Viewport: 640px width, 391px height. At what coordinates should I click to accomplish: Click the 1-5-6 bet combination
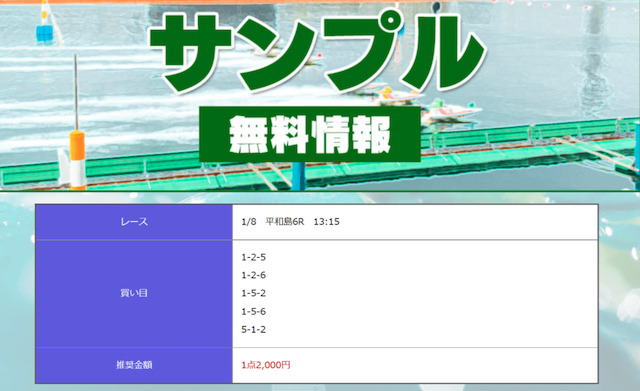click(x=253, y=311)
